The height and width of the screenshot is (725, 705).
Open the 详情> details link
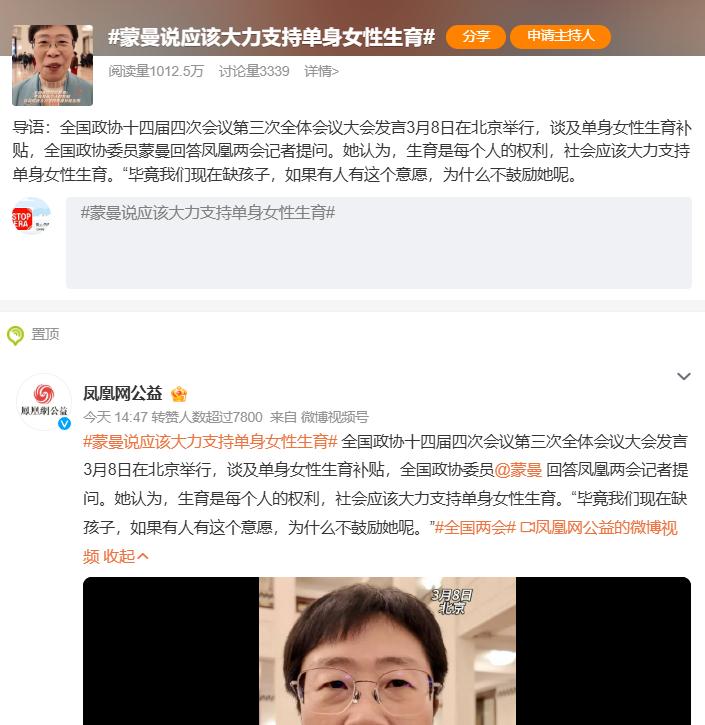coord(321,71)
